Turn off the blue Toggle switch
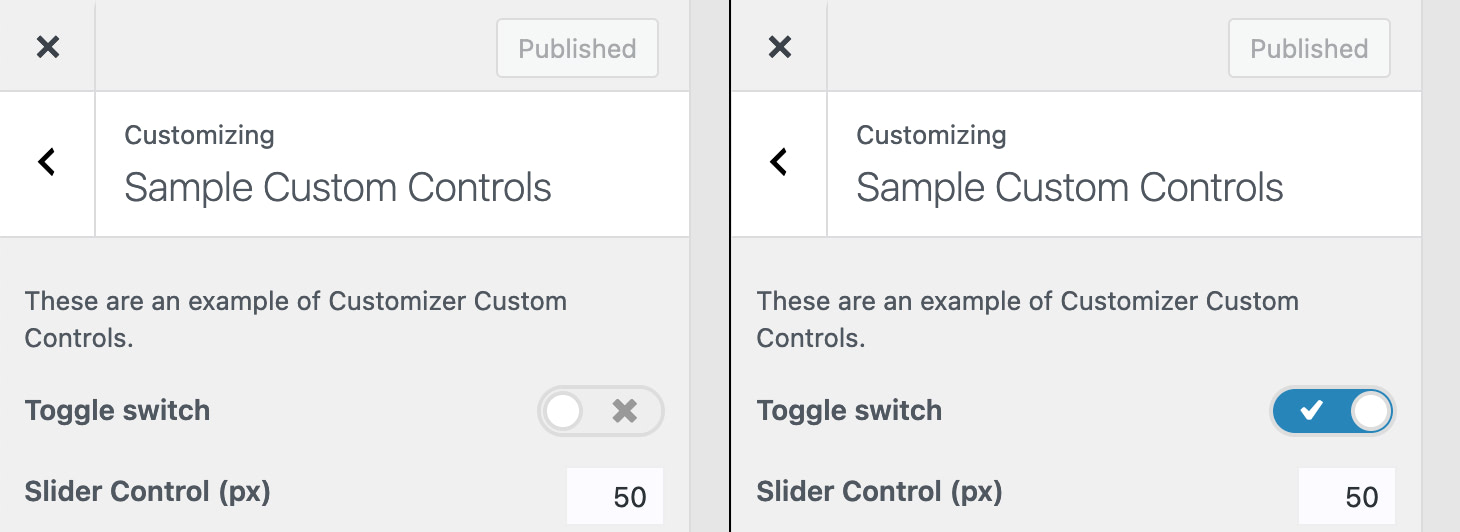Viewport: 1460px width, 532px height. tap(1333, 411)
